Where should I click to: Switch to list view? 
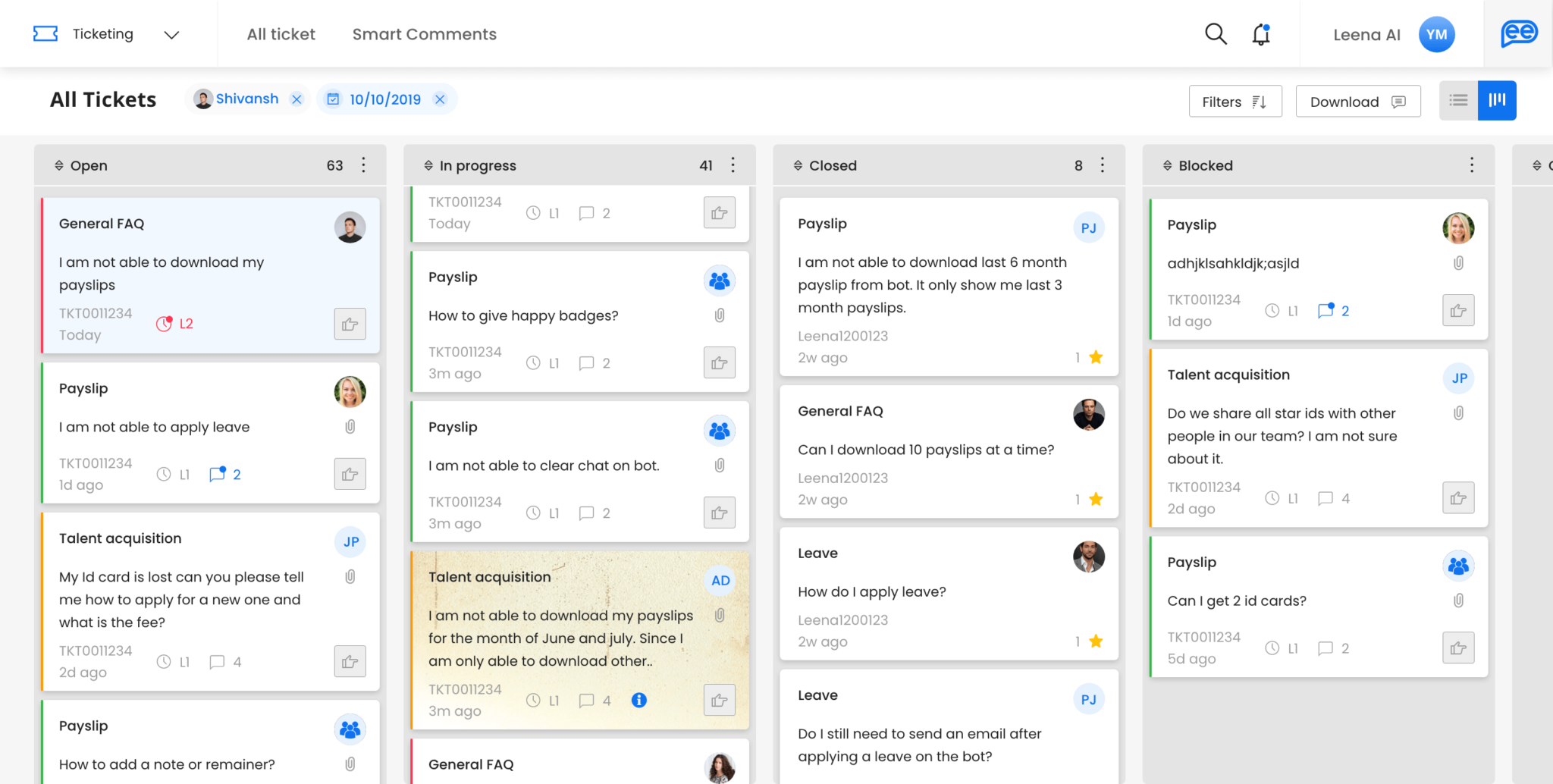[1458, 100]
